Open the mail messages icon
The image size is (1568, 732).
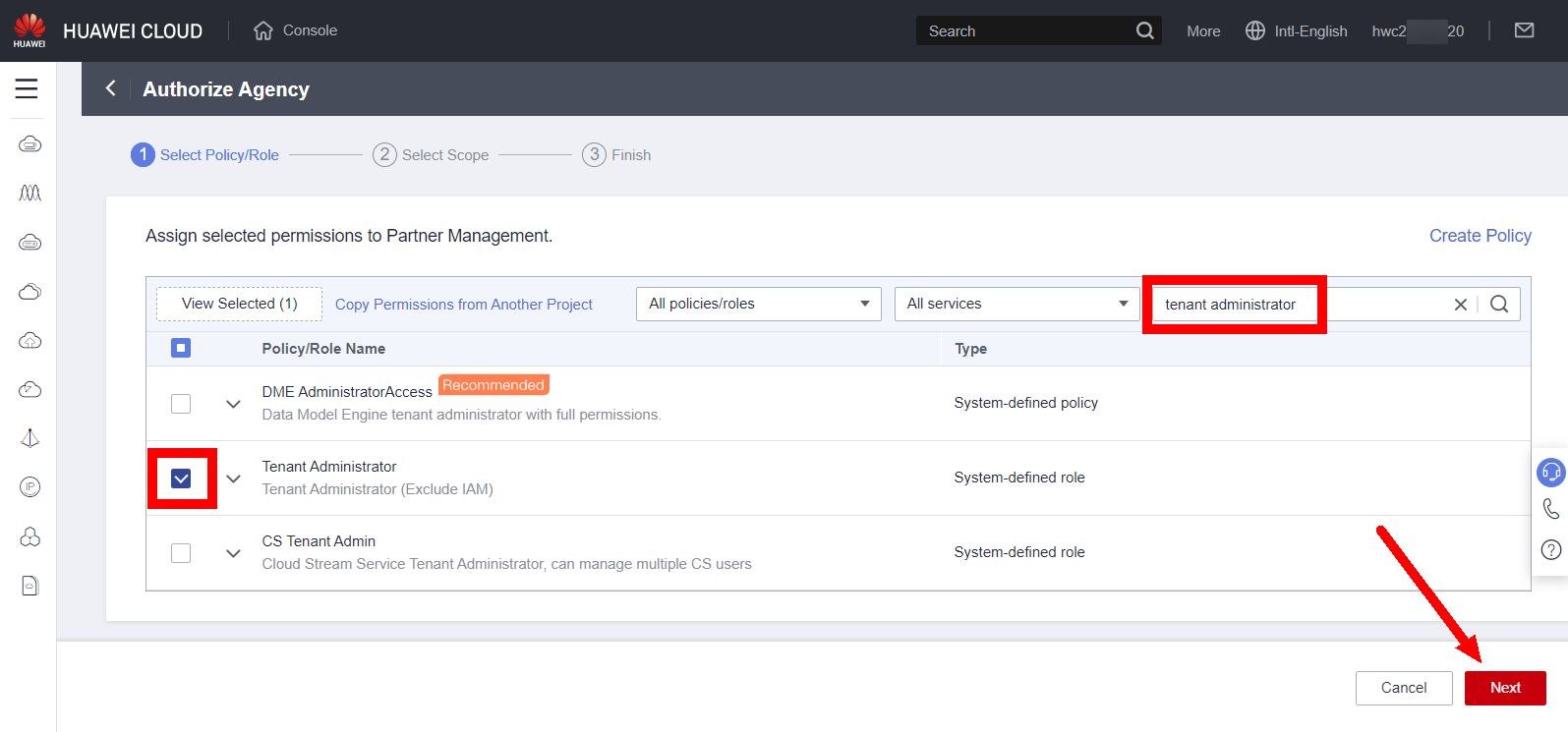click(x=1524, y=30)
